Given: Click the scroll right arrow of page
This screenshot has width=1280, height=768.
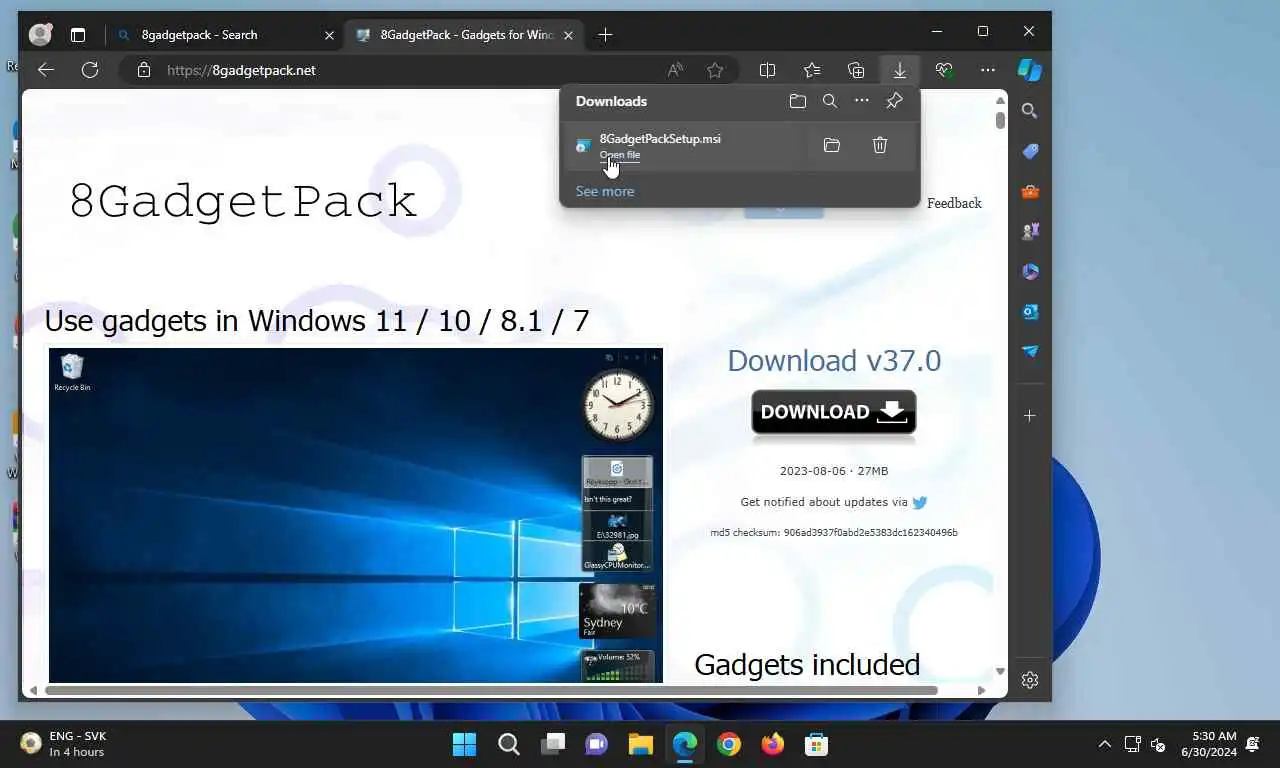Looking at the screenshot, I should 981,690.
